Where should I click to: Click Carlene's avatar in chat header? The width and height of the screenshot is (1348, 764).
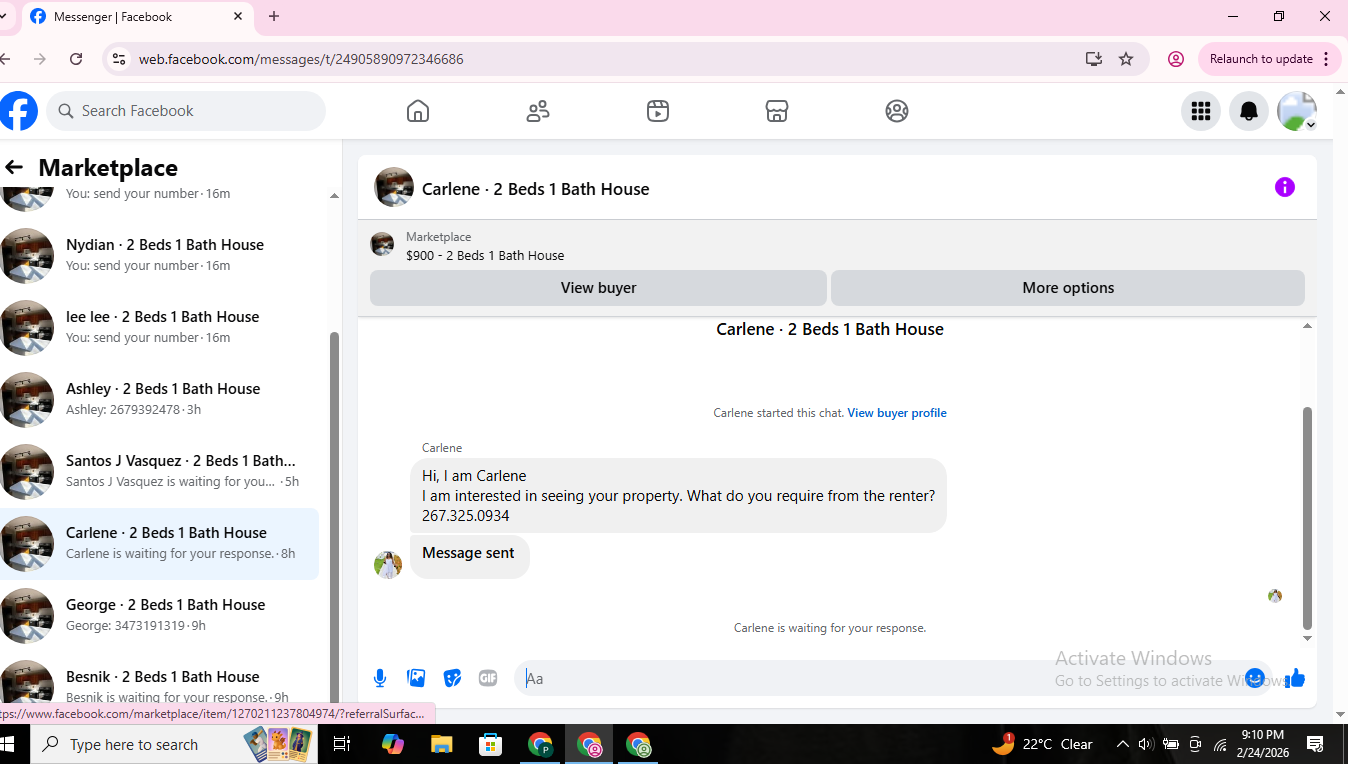pos(394,187)
